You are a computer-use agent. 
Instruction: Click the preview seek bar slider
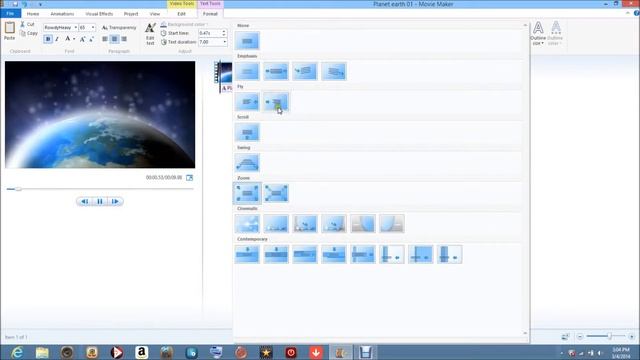click(x=18, y=189)
